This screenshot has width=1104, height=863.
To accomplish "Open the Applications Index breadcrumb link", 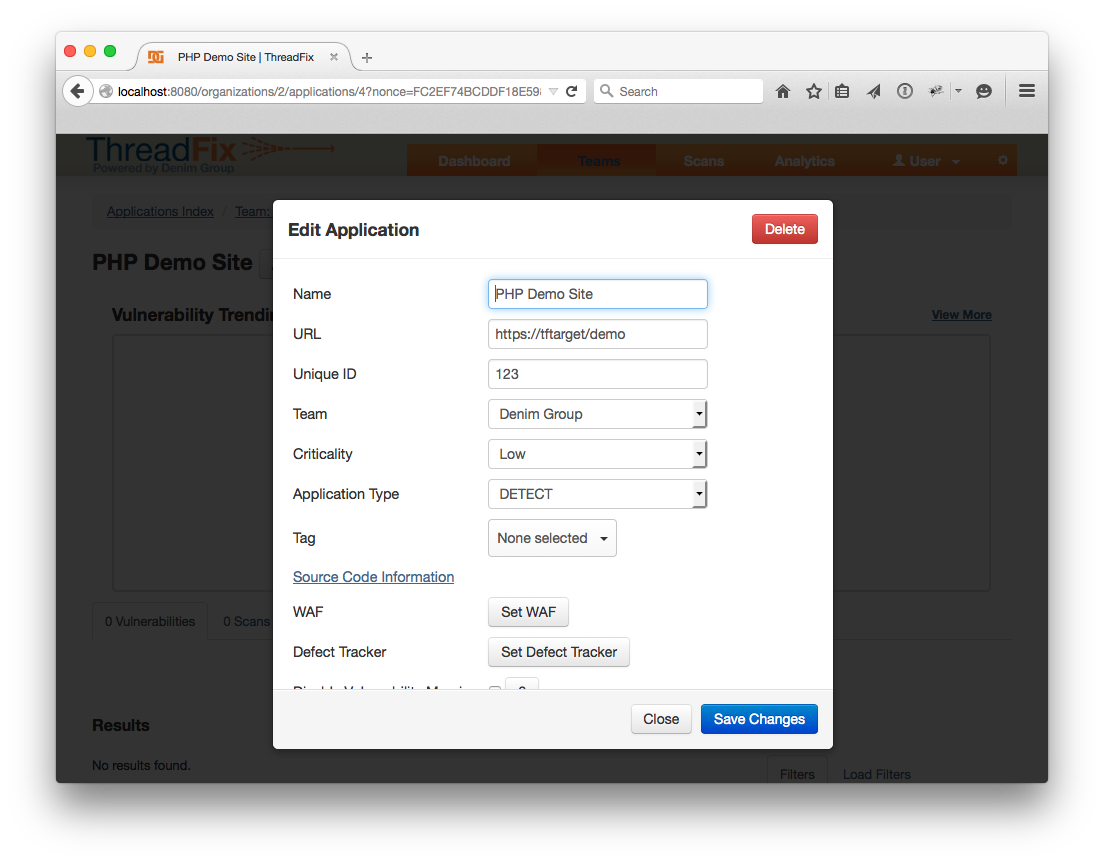I will coord(160,211).
